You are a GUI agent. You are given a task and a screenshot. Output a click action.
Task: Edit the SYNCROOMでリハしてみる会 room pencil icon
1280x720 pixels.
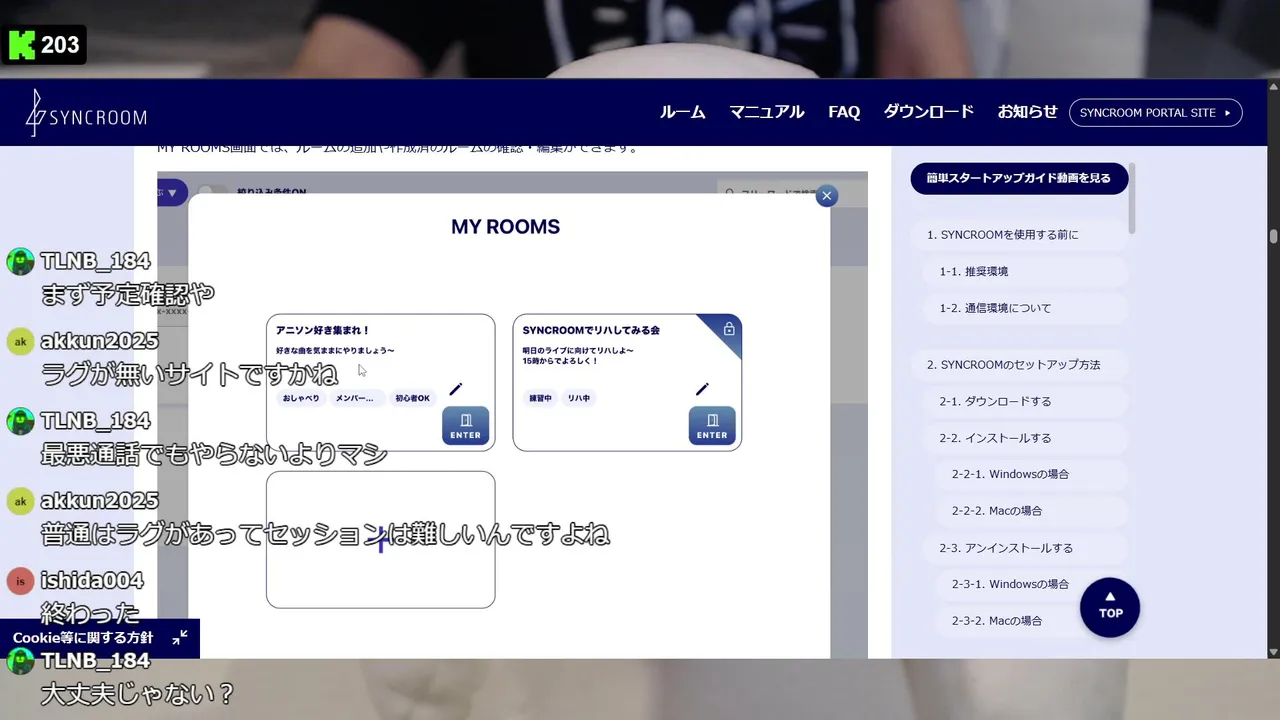702,389
